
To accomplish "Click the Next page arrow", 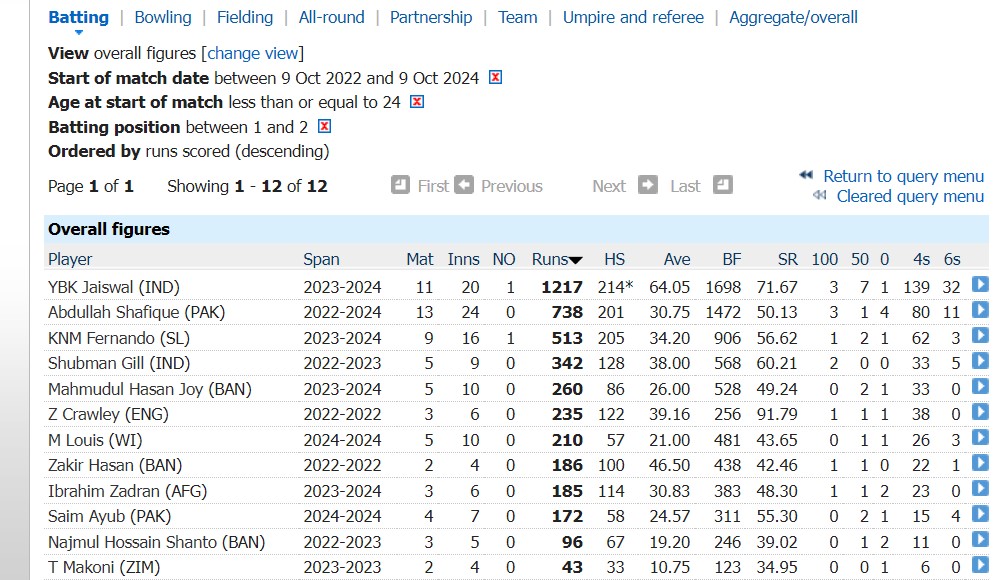I will coord(648,186).
